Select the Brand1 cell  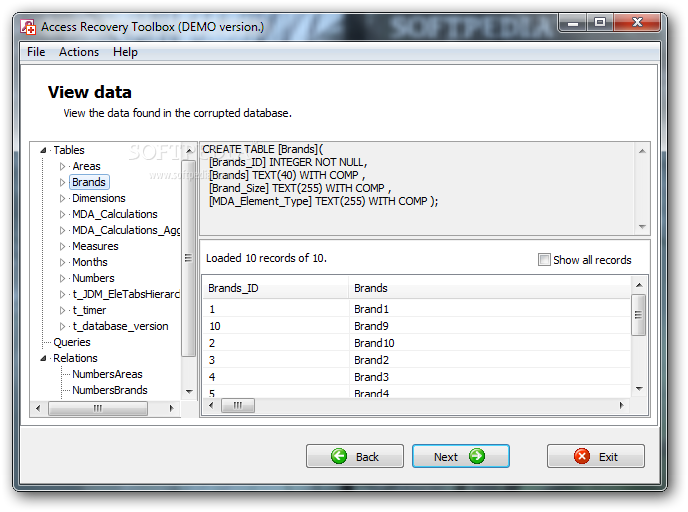tap(490, 309)
